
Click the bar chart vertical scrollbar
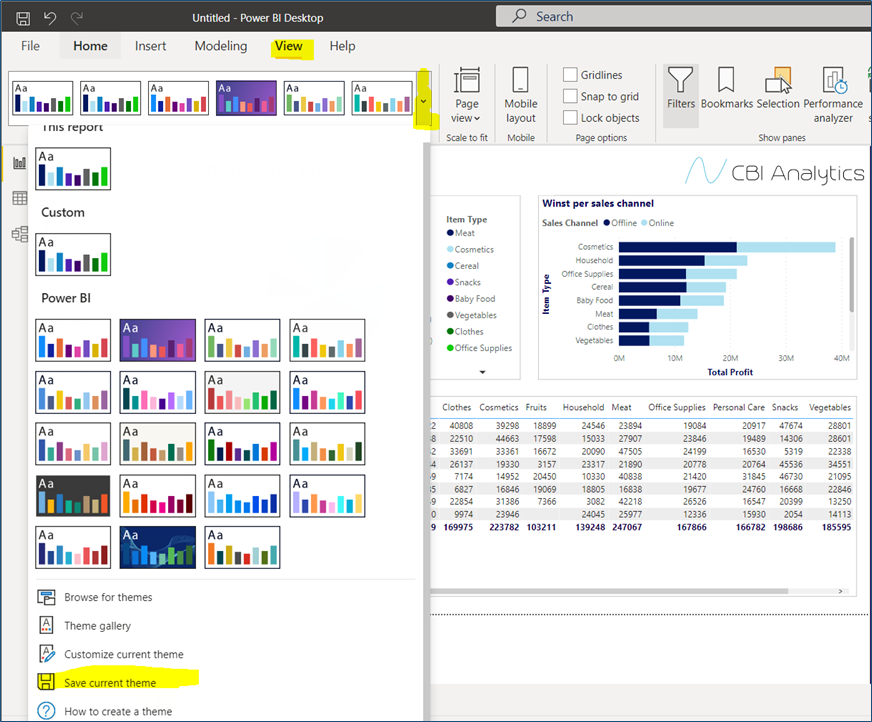pyautogui.click(x=851, y=274)
